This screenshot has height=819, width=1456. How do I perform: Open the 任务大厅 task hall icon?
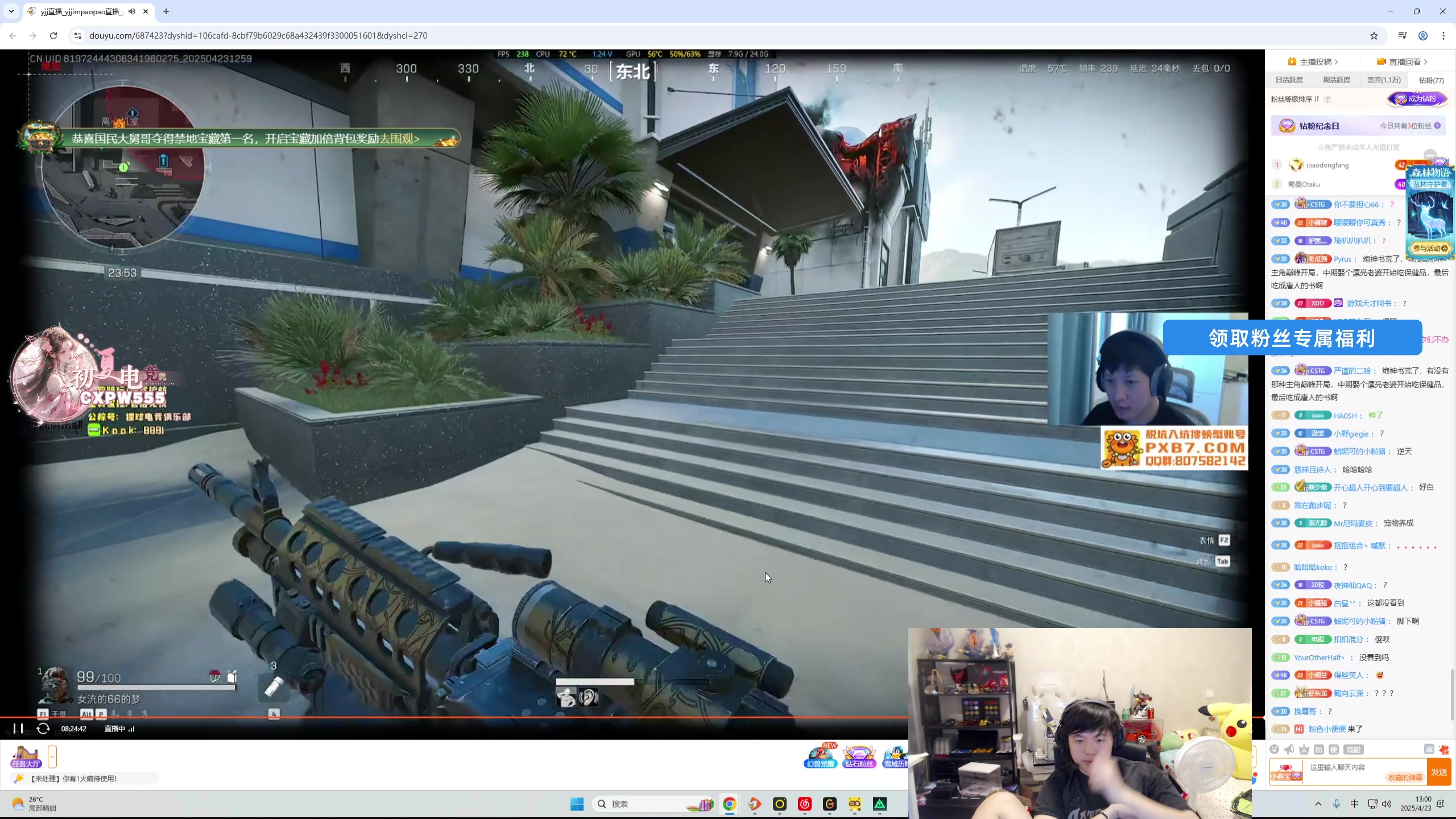click(x=26, y=757)
